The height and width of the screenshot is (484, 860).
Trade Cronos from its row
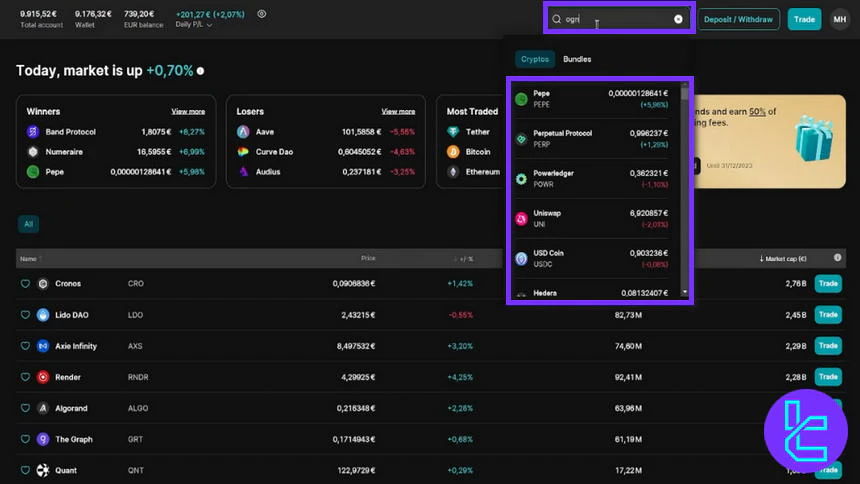tap(828, 284)
